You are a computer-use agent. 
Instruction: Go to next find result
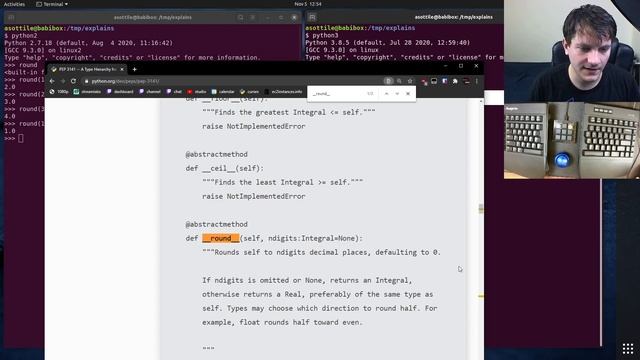click(x=397, y=94)
